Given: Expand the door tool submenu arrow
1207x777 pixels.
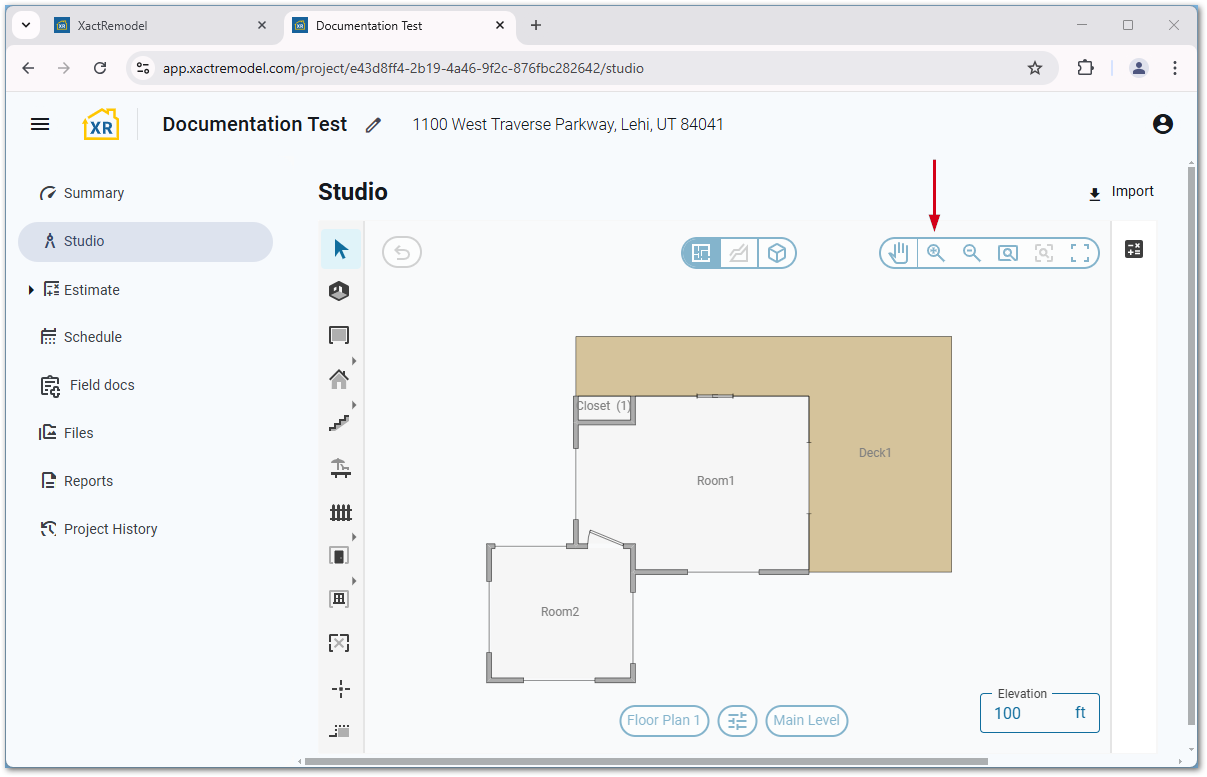Looking at the screenshot, I should tap(354, 537).
